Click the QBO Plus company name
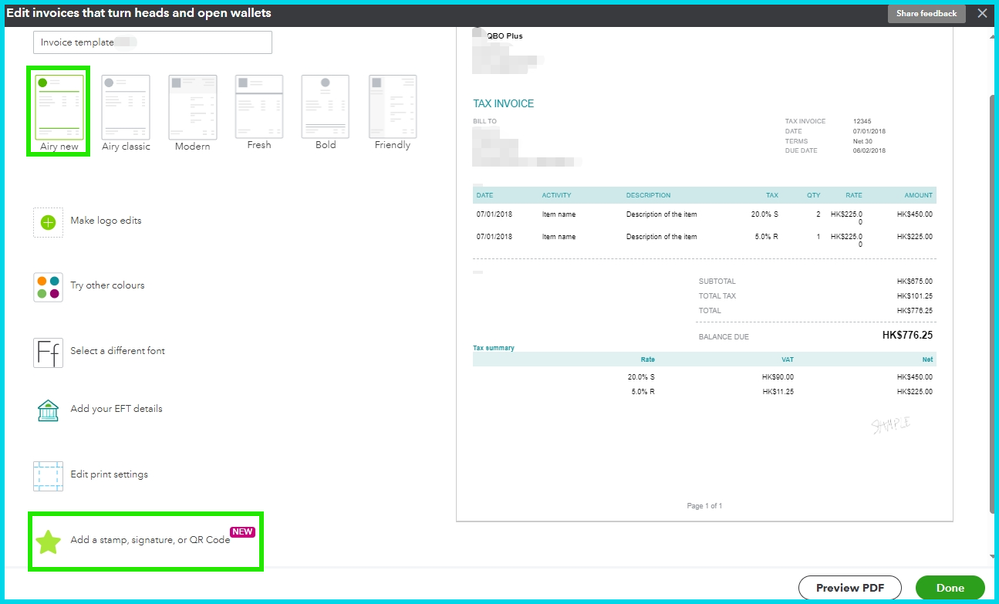 [x=505, y=36]
